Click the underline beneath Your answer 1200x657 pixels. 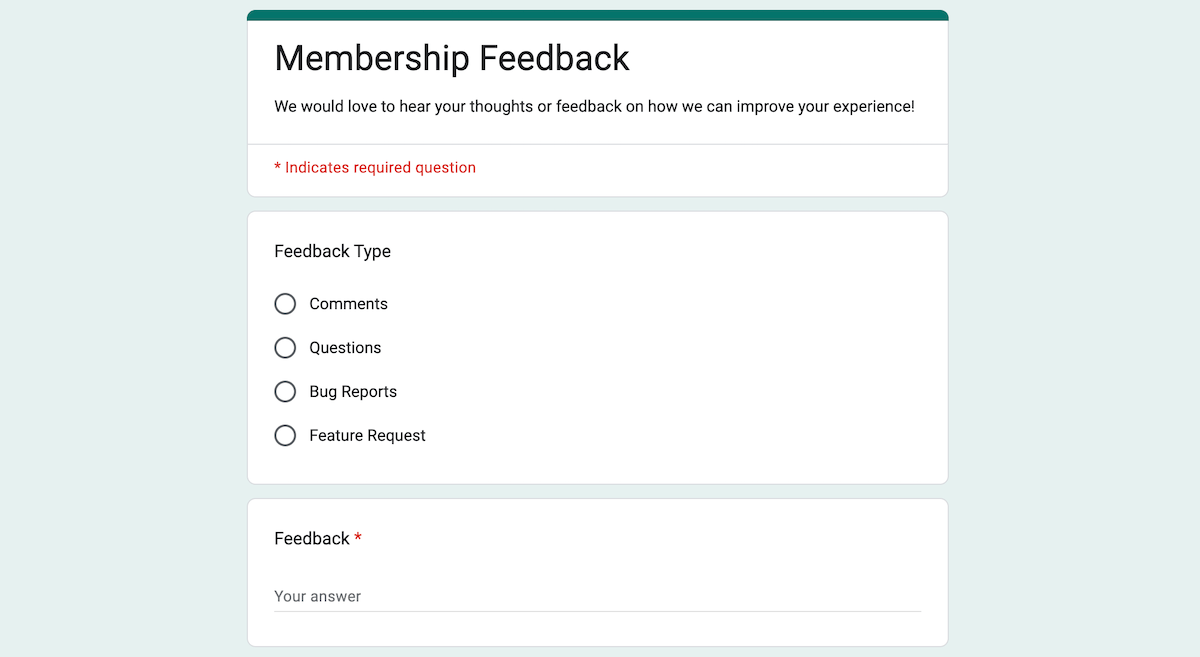click(597, 611)
